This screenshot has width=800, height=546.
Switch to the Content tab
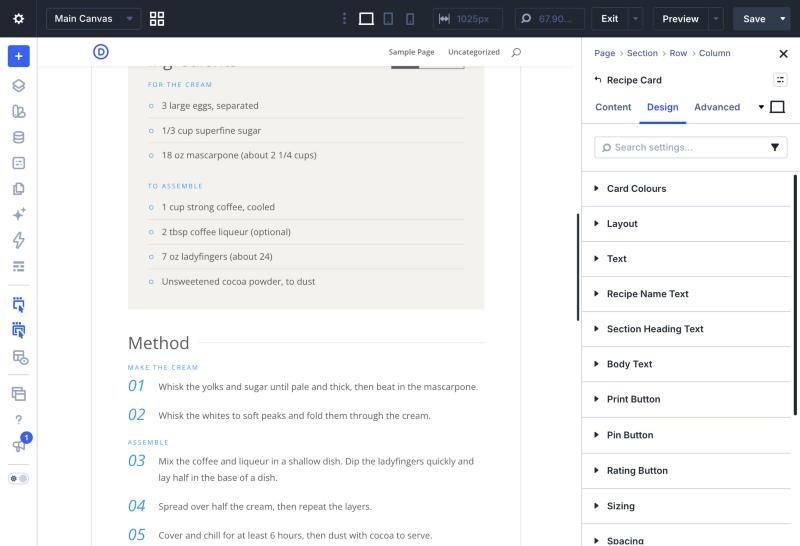(x=613, y=107)
